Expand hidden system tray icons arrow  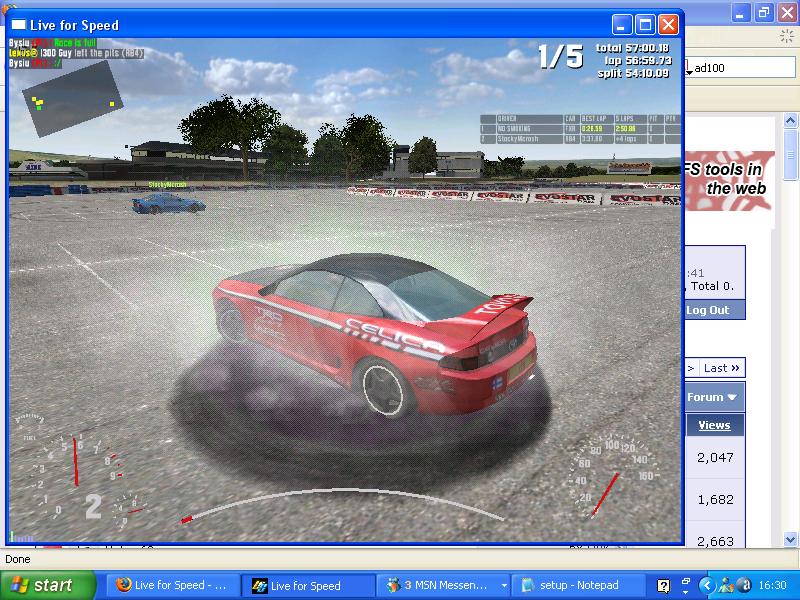(707, 585)
